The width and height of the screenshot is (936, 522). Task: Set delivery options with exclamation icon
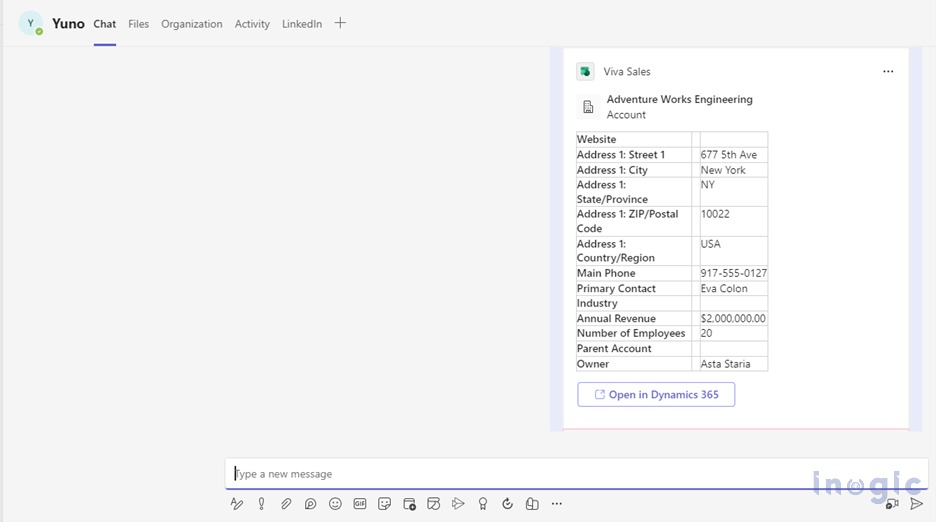[261, 504]
